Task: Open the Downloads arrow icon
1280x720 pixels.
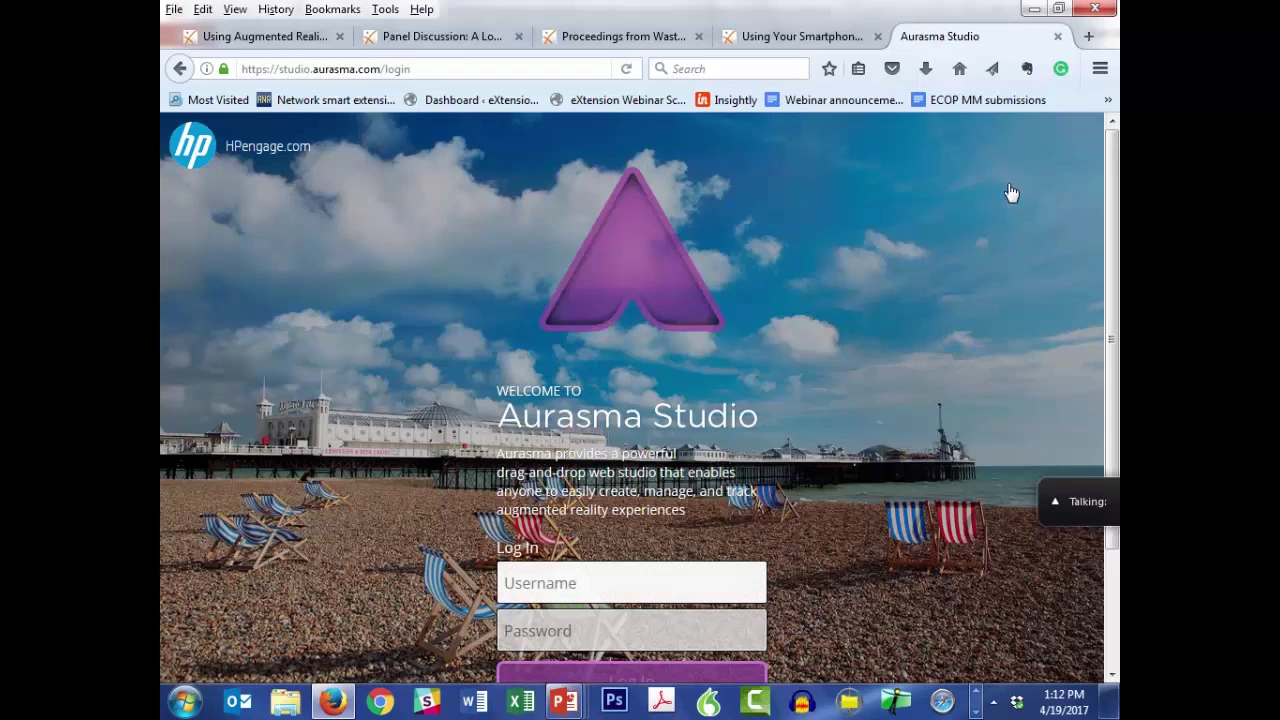Action: click(926, 69)
